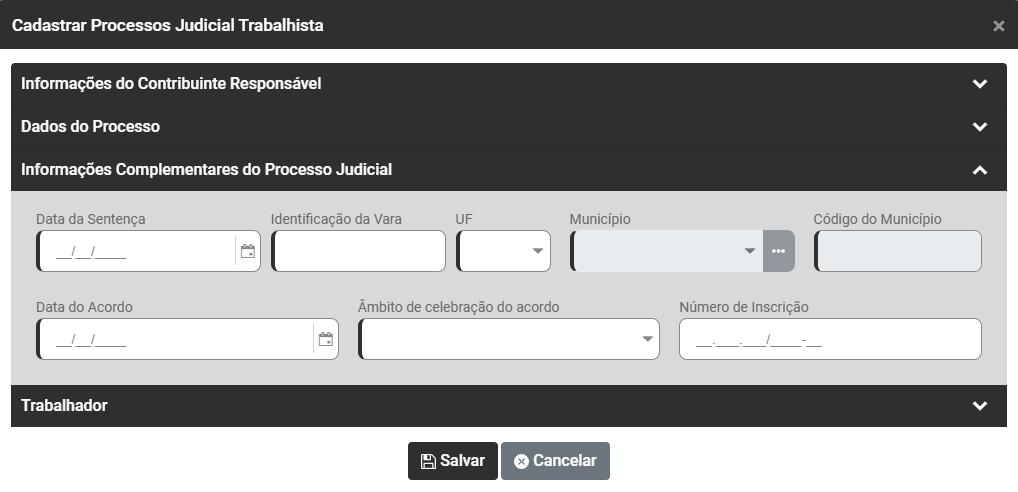Click the Município ellipsis search button
This screenshot has width=1018, height=492.
pyautogui.click(x=779, y=251)
